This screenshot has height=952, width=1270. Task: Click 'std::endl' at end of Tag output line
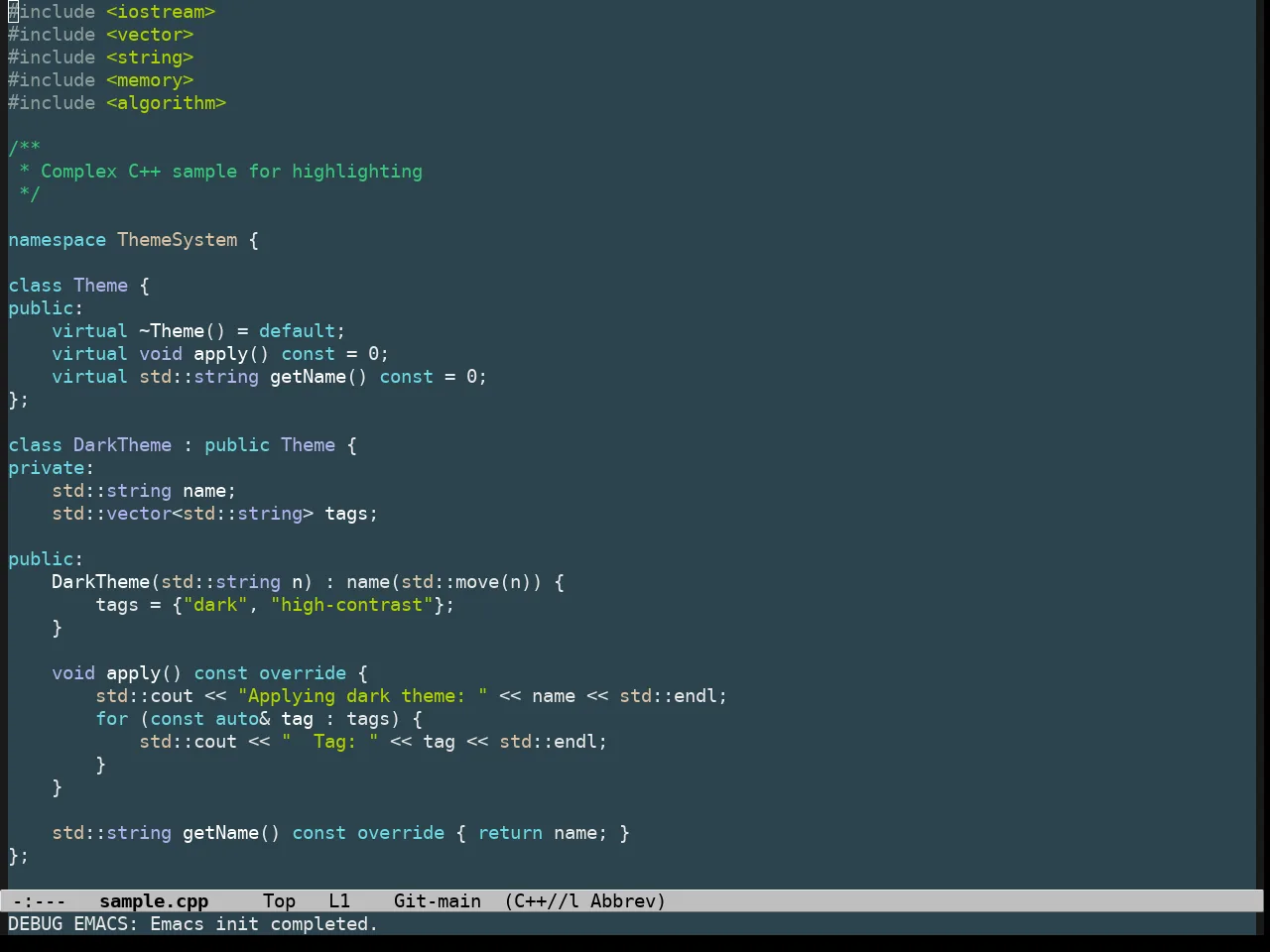pyautogui.click(x=548, y=742)
